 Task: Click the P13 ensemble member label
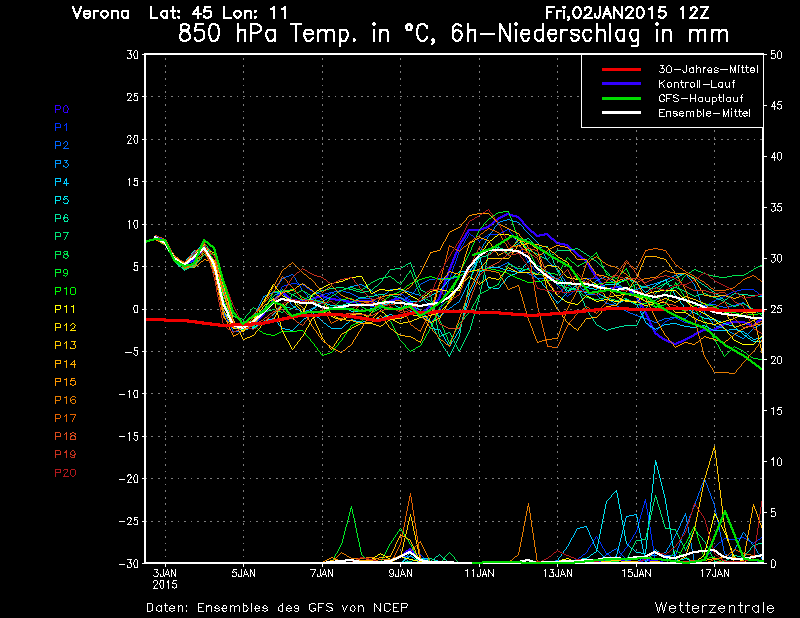click(x=65, y=345)
